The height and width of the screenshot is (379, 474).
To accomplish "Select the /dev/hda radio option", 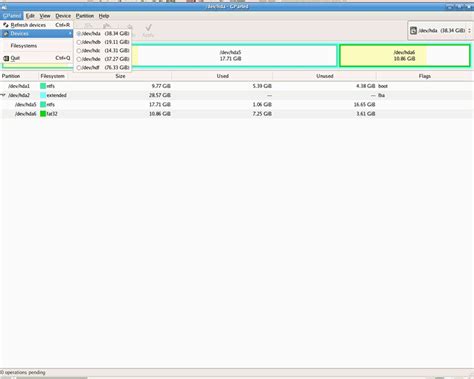I will 79,34.
